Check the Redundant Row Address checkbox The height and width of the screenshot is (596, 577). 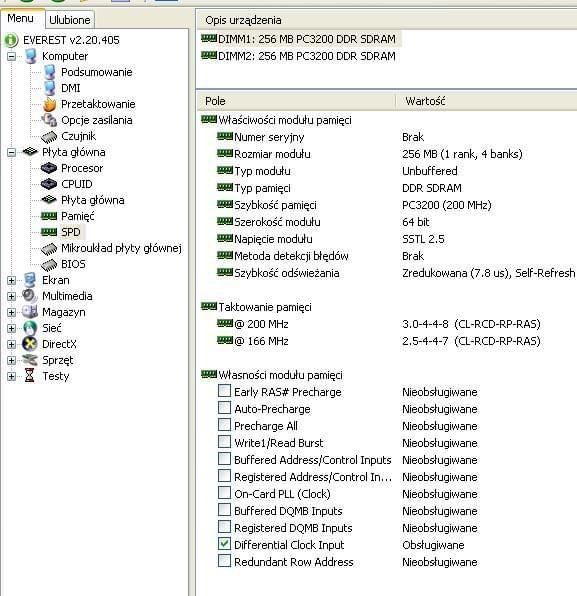224,561
